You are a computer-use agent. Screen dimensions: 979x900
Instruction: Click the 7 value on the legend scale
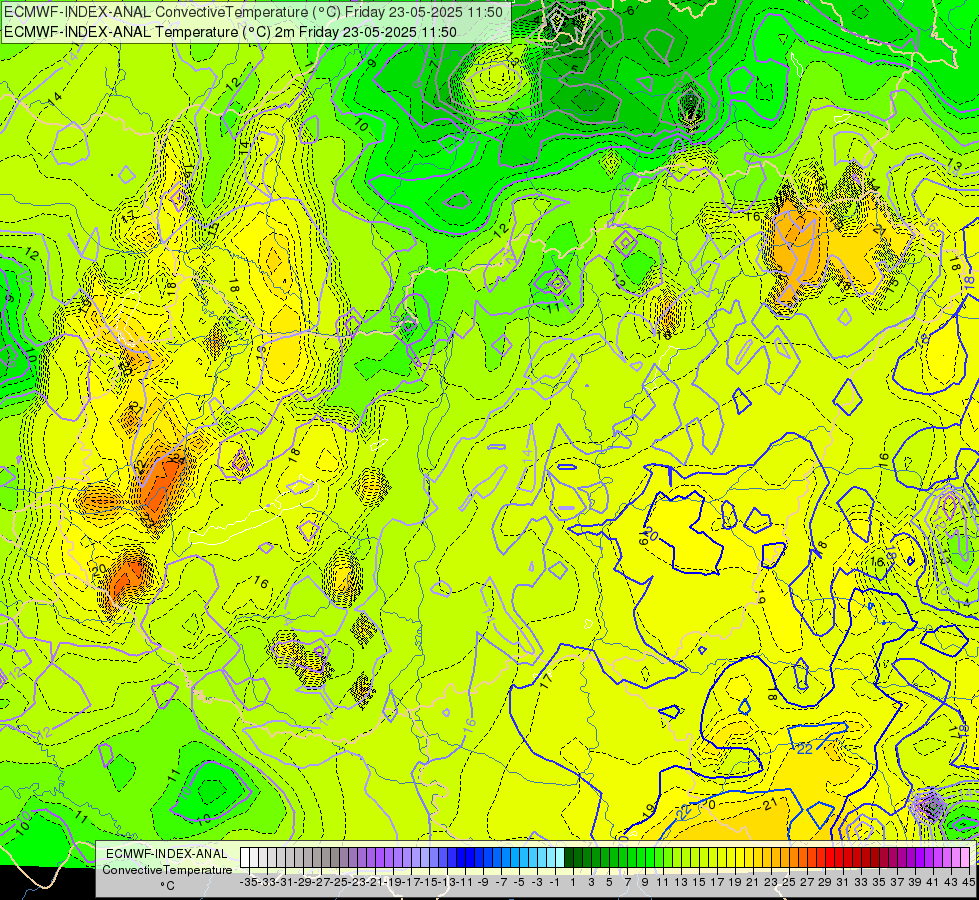pos(627,882)
